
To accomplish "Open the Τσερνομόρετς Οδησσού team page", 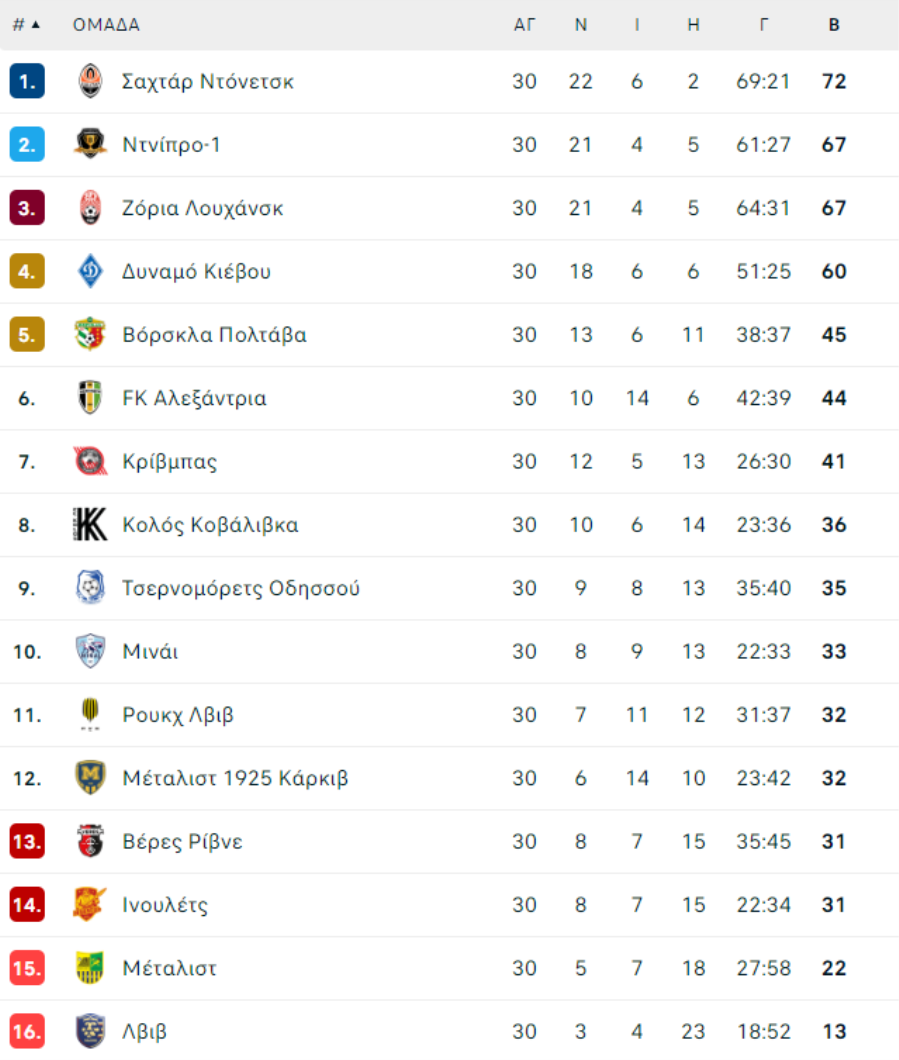I will (241, 588).
